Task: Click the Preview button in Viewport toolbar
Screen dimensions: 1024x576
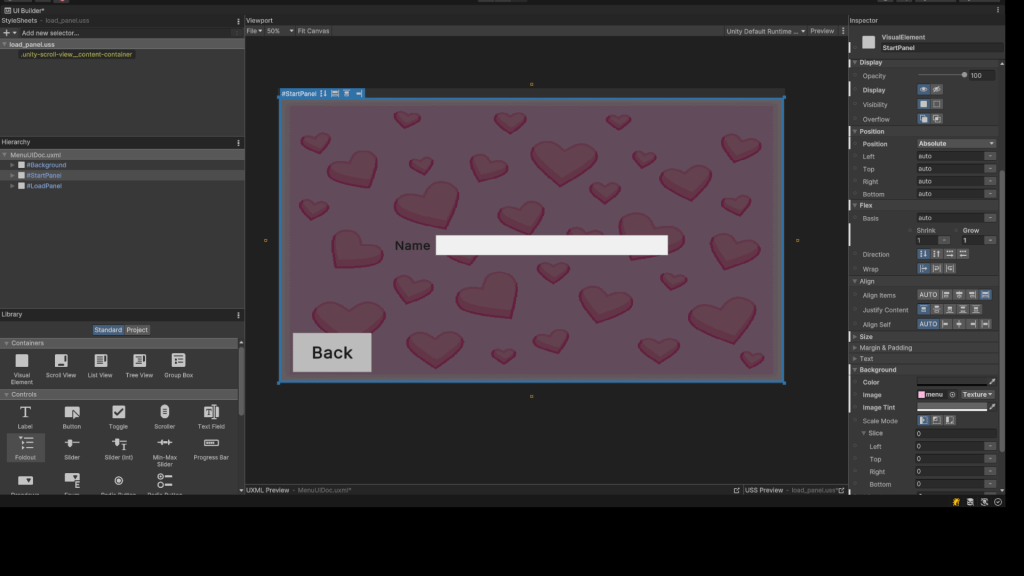Action: pyautogui.click(x=822, y=31)
